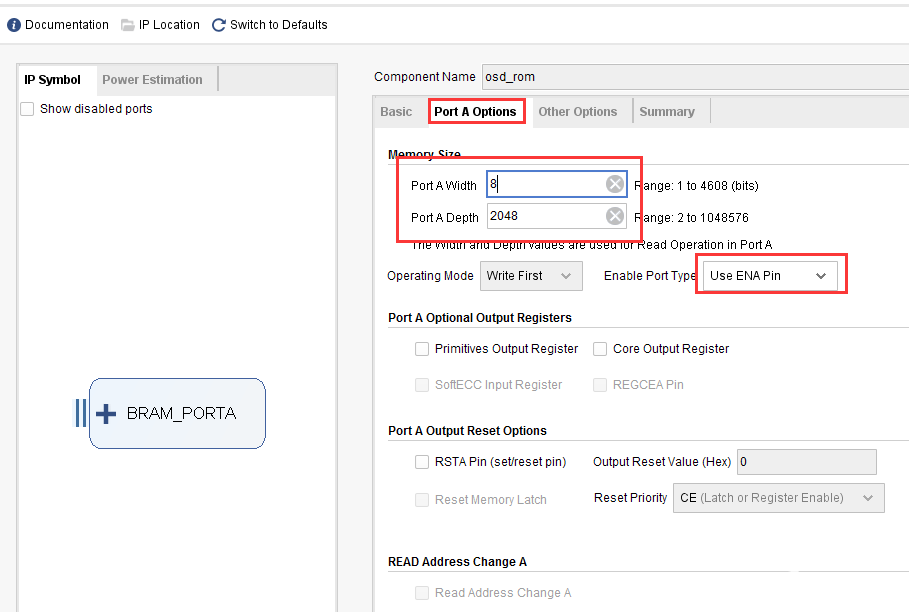The width and height of the screenshot is (909, 612).
Task: Clear the Port A Depth value
Action: (x=615, y=216)
